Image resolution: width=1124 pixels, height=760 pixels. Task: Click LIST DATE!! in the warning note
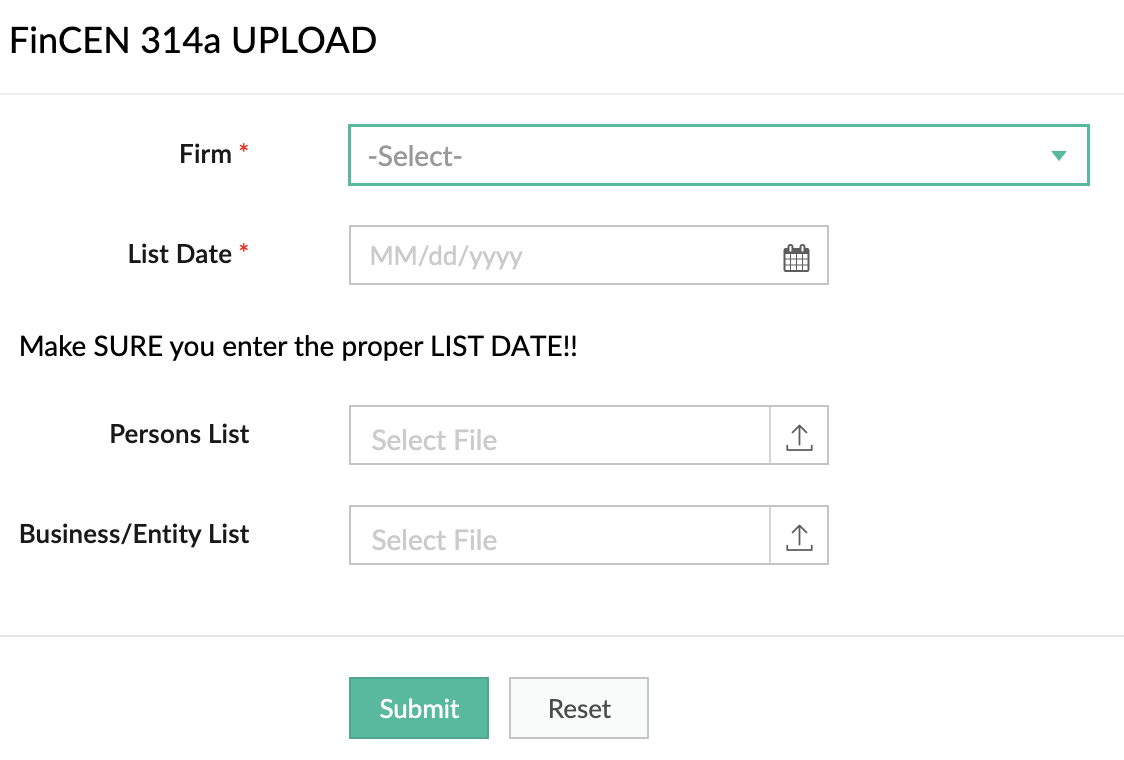pos(503,347)
